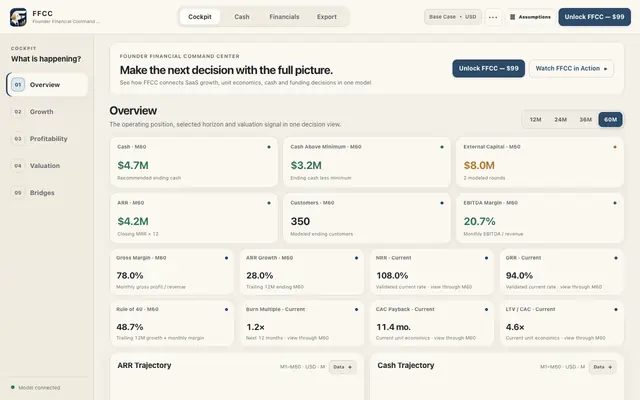Click the 20.7% EBITDA Margin value
The image size is (640, 400).
pos(479,221)
